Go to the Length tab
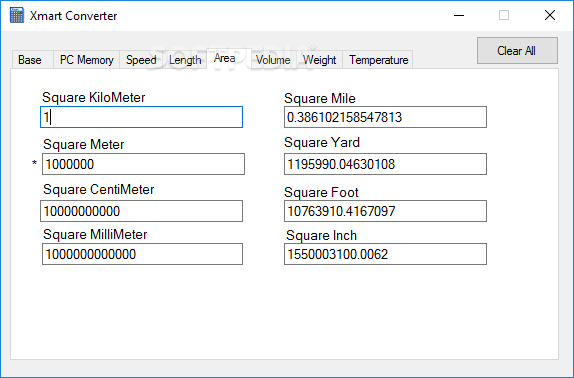Viewport: 574px width, 378px height. (185, 60)
